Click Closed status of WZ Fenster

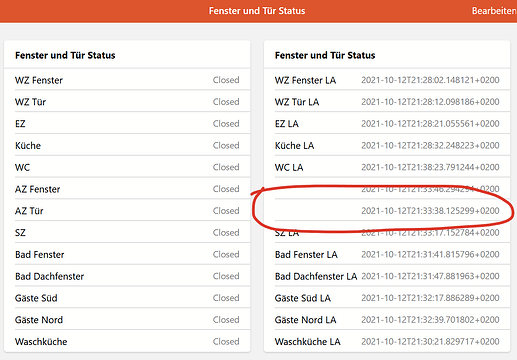tap(226, 80)
